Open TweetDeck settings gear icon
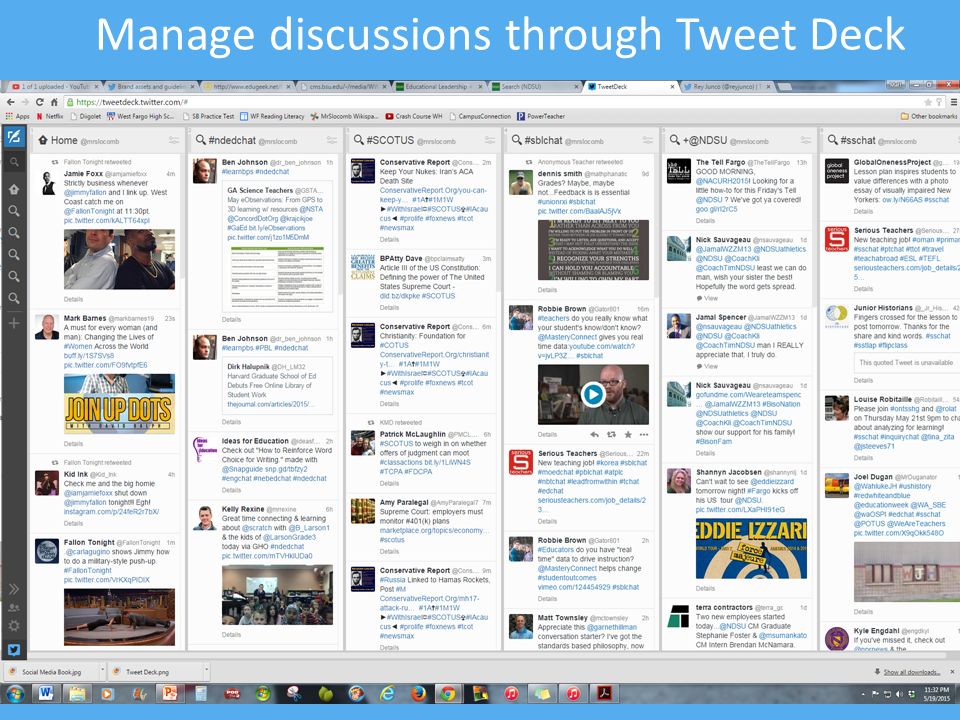Image resolution: width=960 pixels, height=720 pixels. (x=13, y=626)
